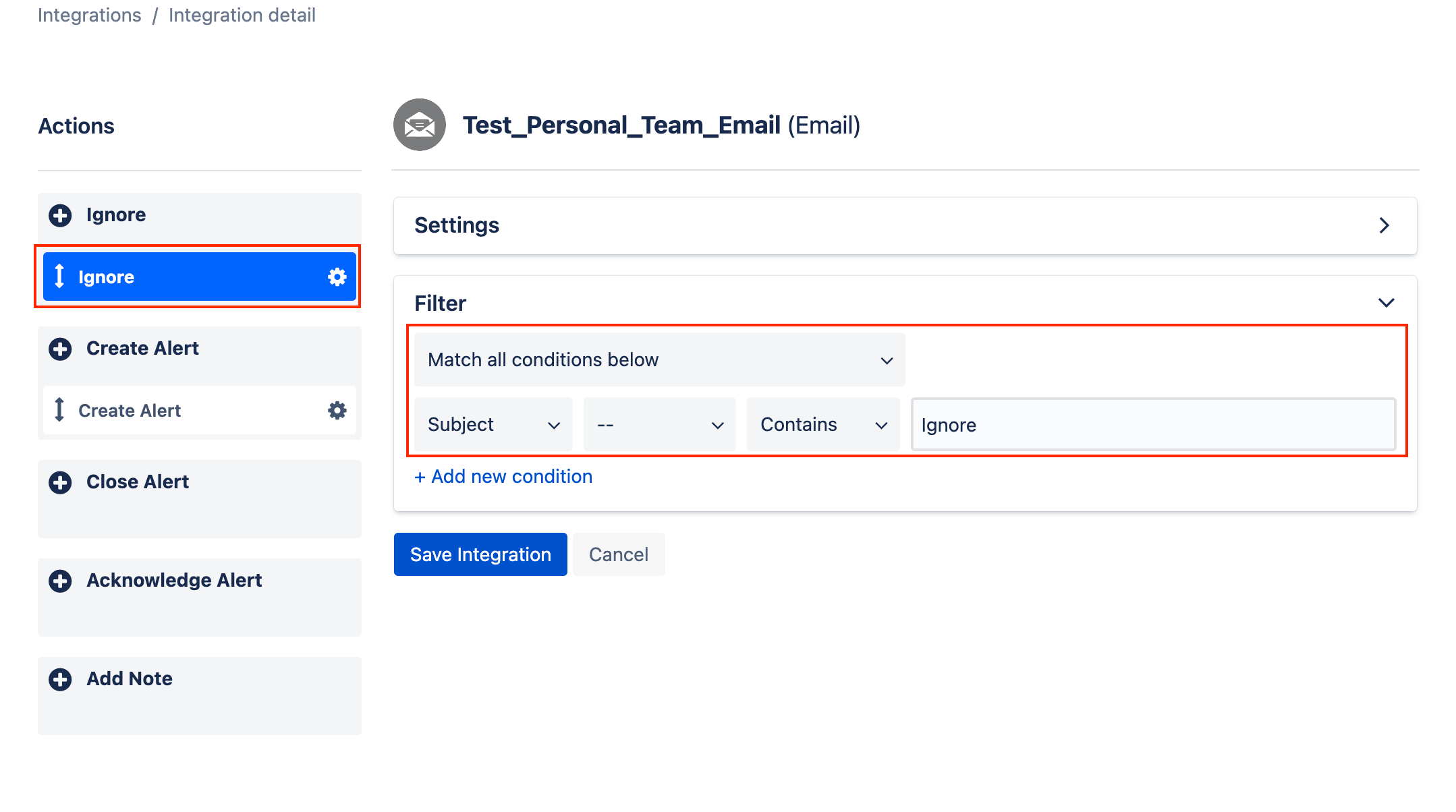Image resolution: width=1456 pixels, height=812 pixels.
Task: Click the Add new condition link
Action: pyautogui.click(x=503, y=477)
